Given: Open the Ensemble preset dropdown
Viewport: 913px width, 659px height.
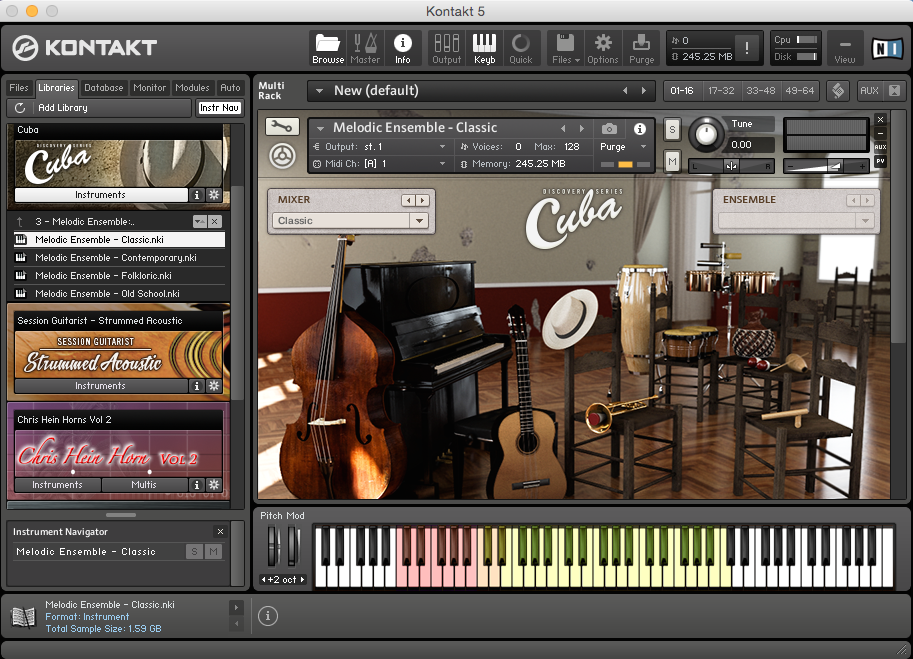Looking at the screenshot, I should tap(865, 221).
